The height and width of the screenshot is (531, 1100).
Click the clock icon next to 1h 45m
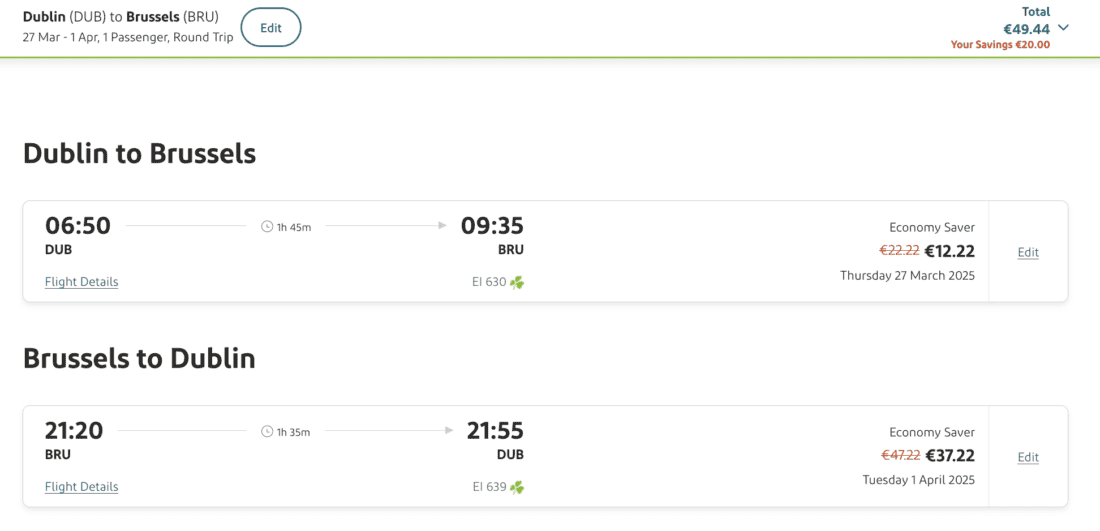(x=267, y=227)
